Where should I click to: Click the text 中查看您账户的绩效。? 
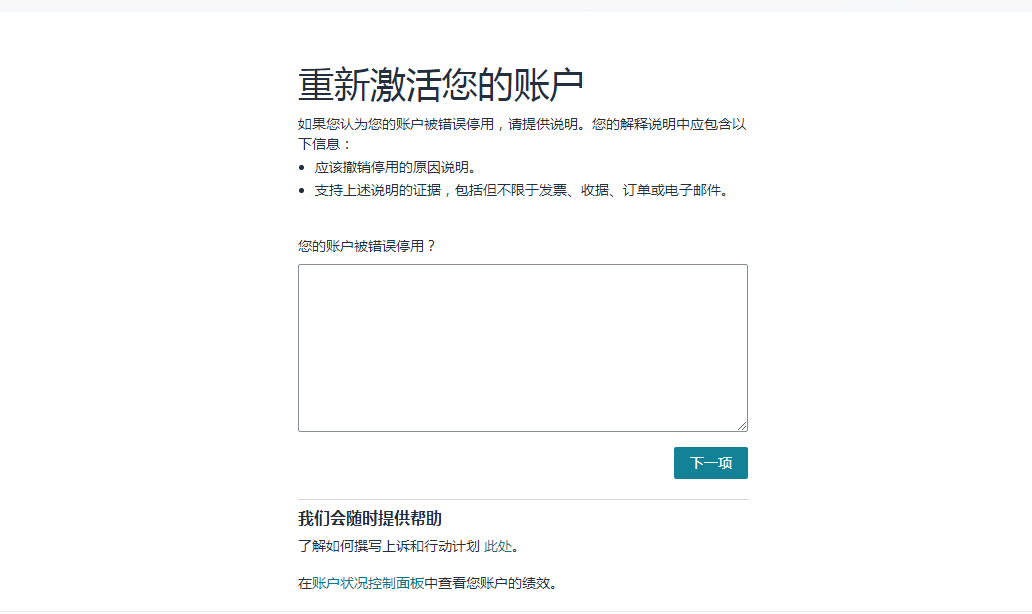pos(491,582)
